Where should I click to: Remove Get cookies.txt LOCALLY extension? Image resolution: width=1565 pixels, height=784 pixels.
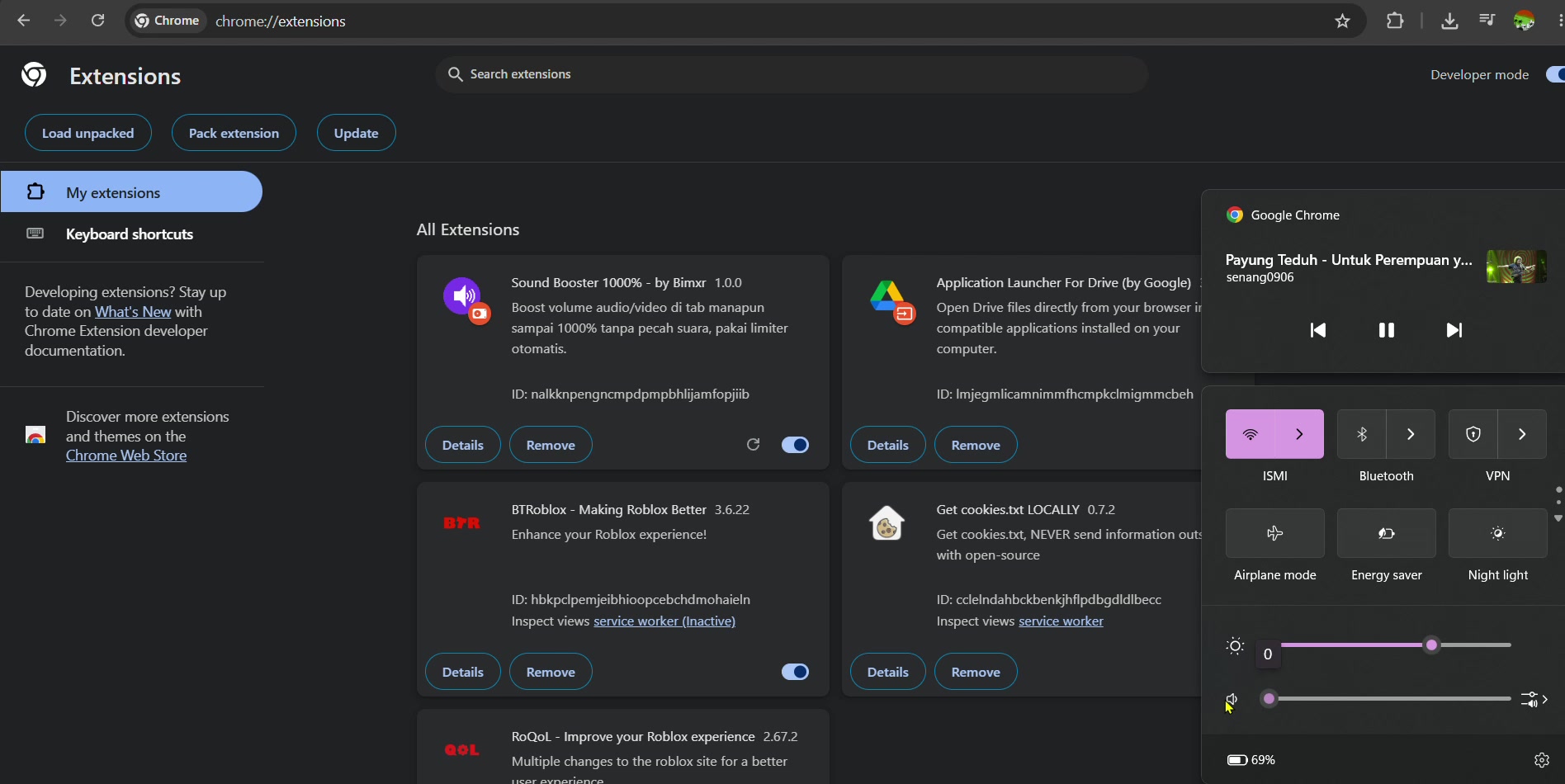tap(976, 672)
